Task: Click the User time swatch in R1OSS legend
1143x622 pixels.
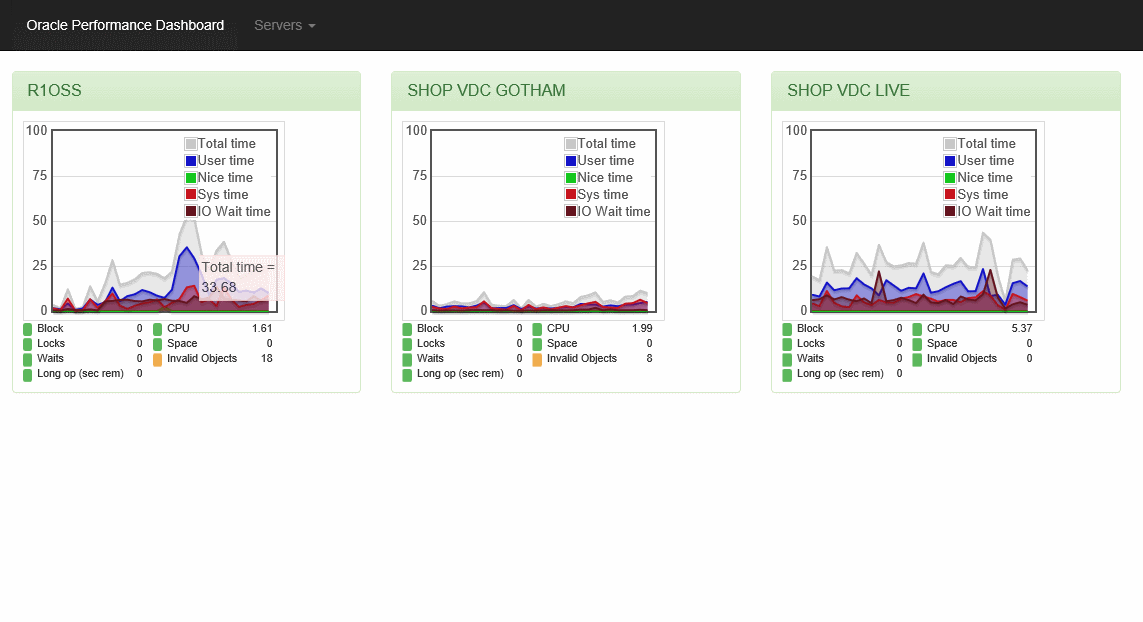Action: 191,160
